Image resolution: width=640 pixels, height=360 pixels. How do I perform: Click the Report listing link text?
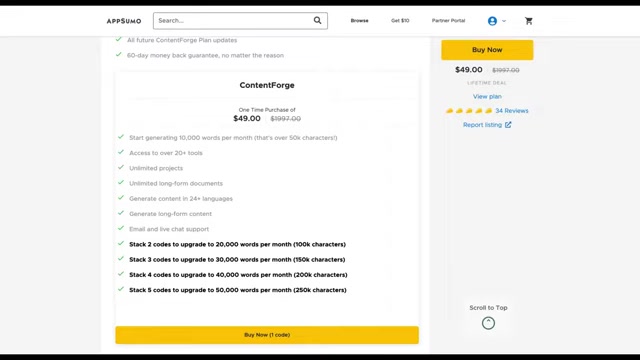482,125
